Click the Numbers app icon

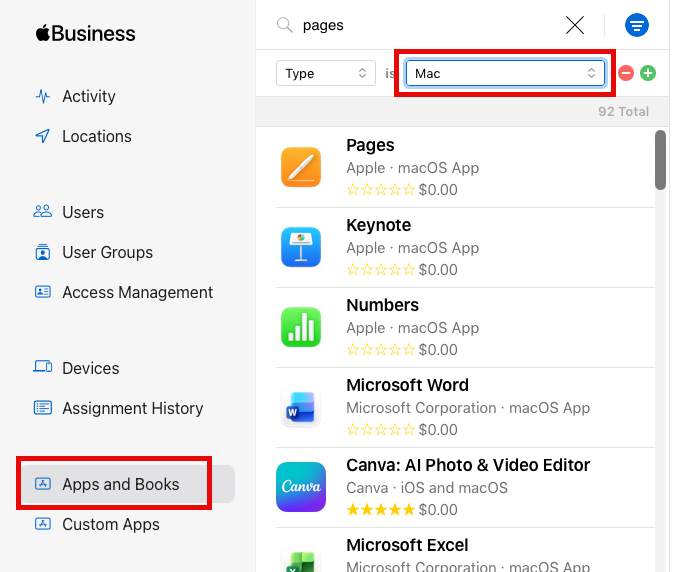point(301,327)
